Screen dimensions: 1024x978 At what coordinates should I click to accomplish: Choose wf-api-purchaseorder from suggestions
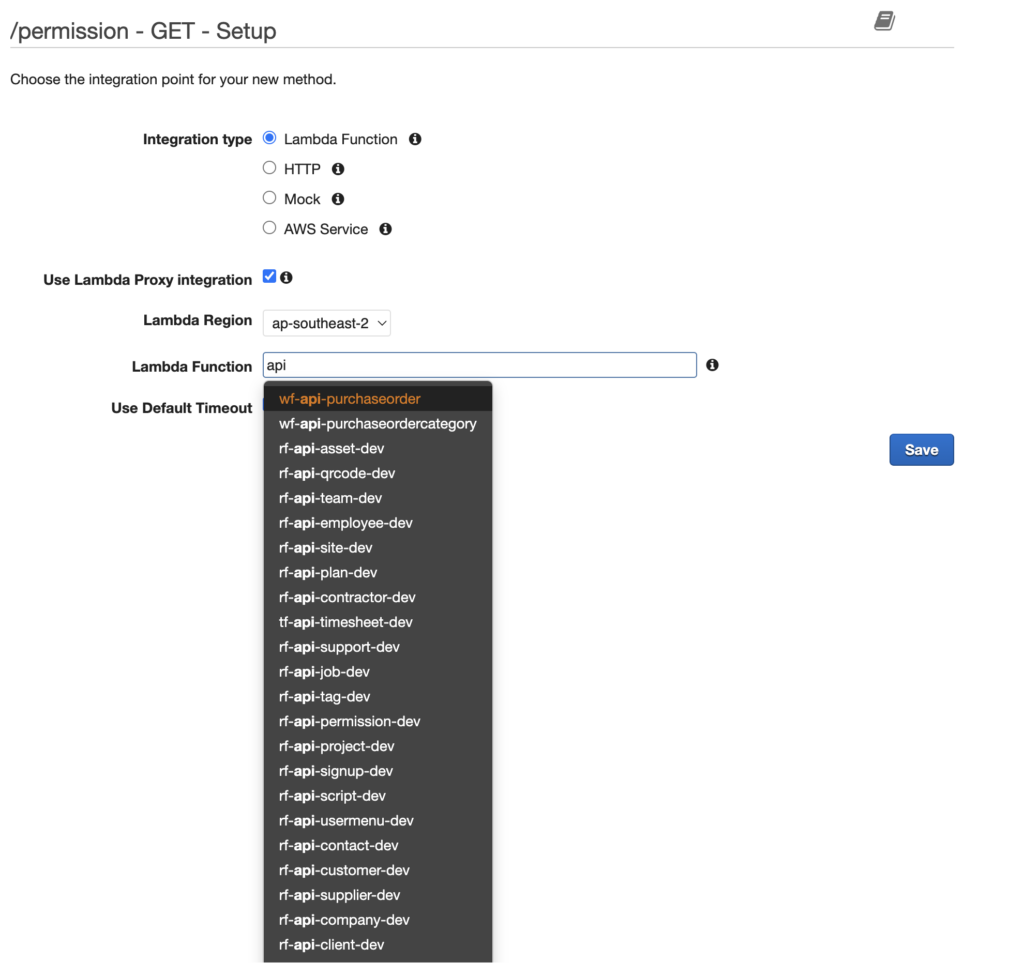[350, 399]
